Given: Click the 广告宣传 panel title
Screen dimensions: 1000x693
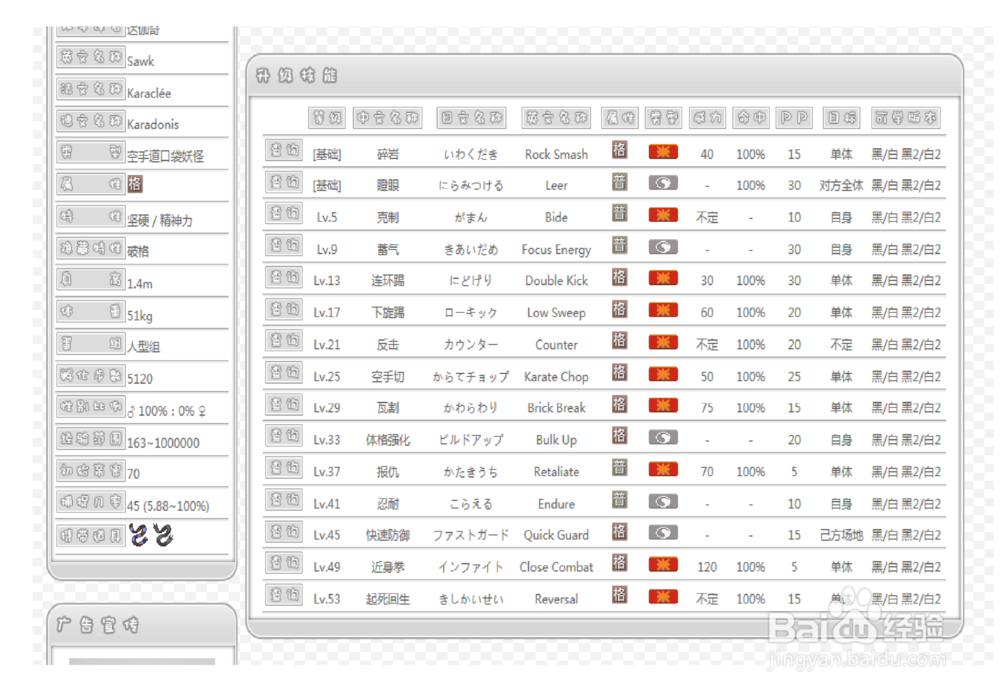Looking at the screenshot, I should (98, 625).
